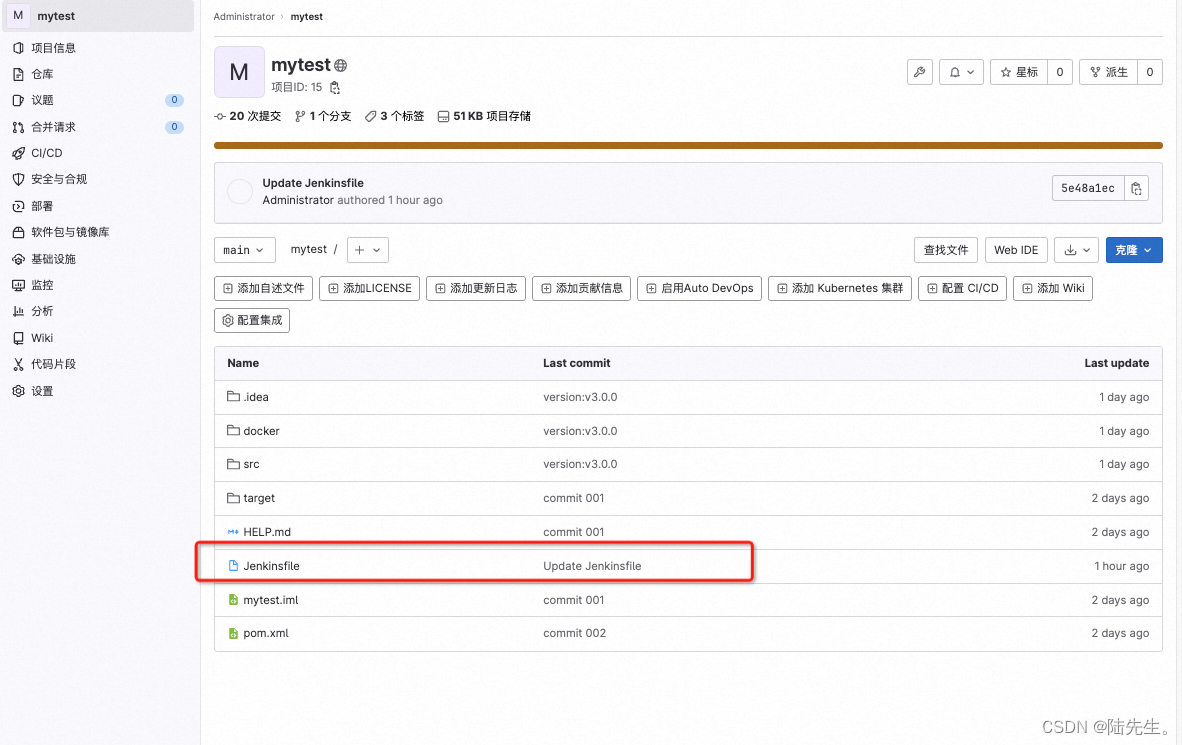The height and width of the screenshot is (745, 1182).
Task: Click the 基础设施 sidebar icon
Action: 18,259
